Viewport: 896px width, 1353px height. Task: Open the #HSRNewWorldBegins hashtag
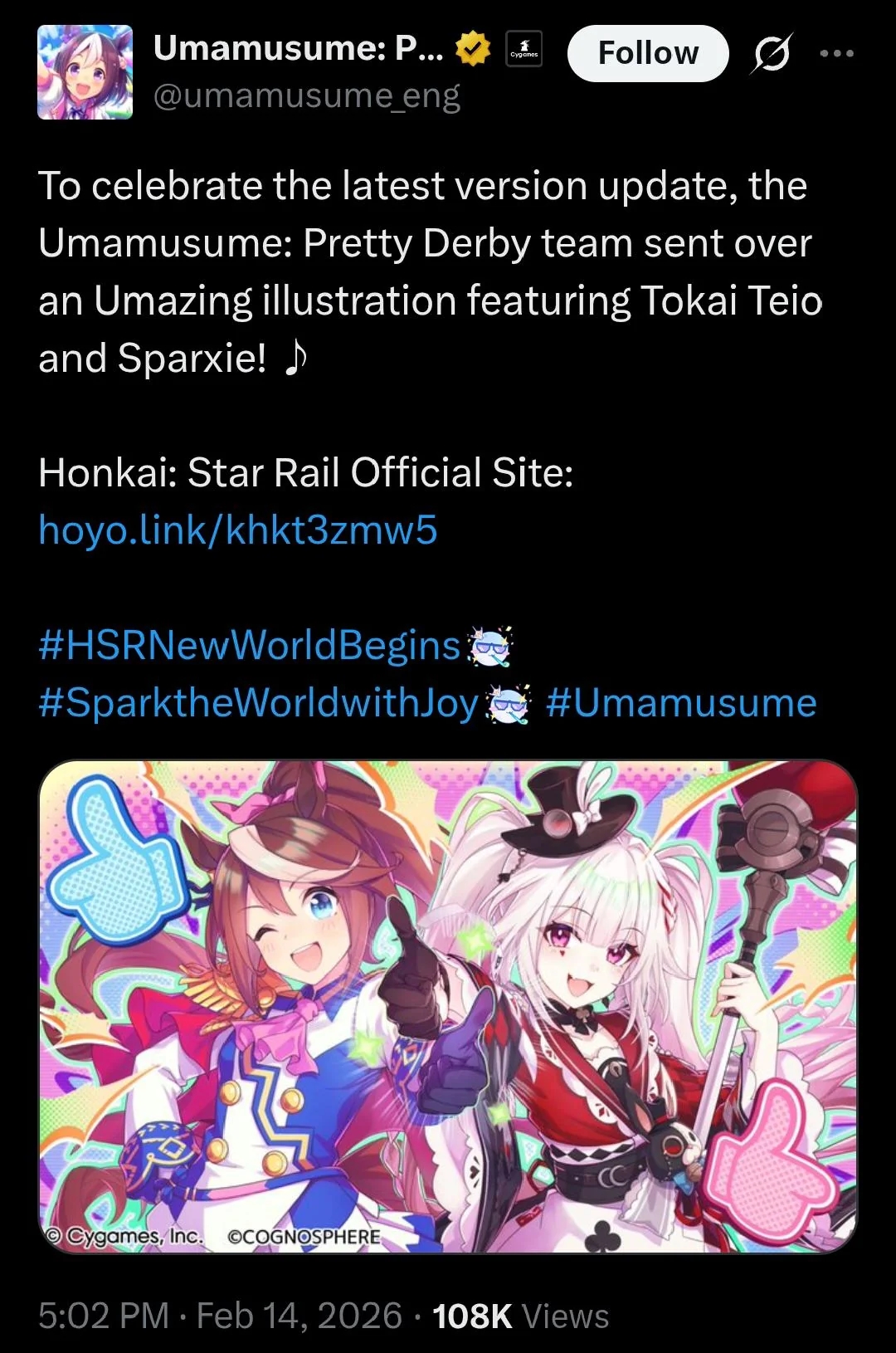(x=249, y=645)
